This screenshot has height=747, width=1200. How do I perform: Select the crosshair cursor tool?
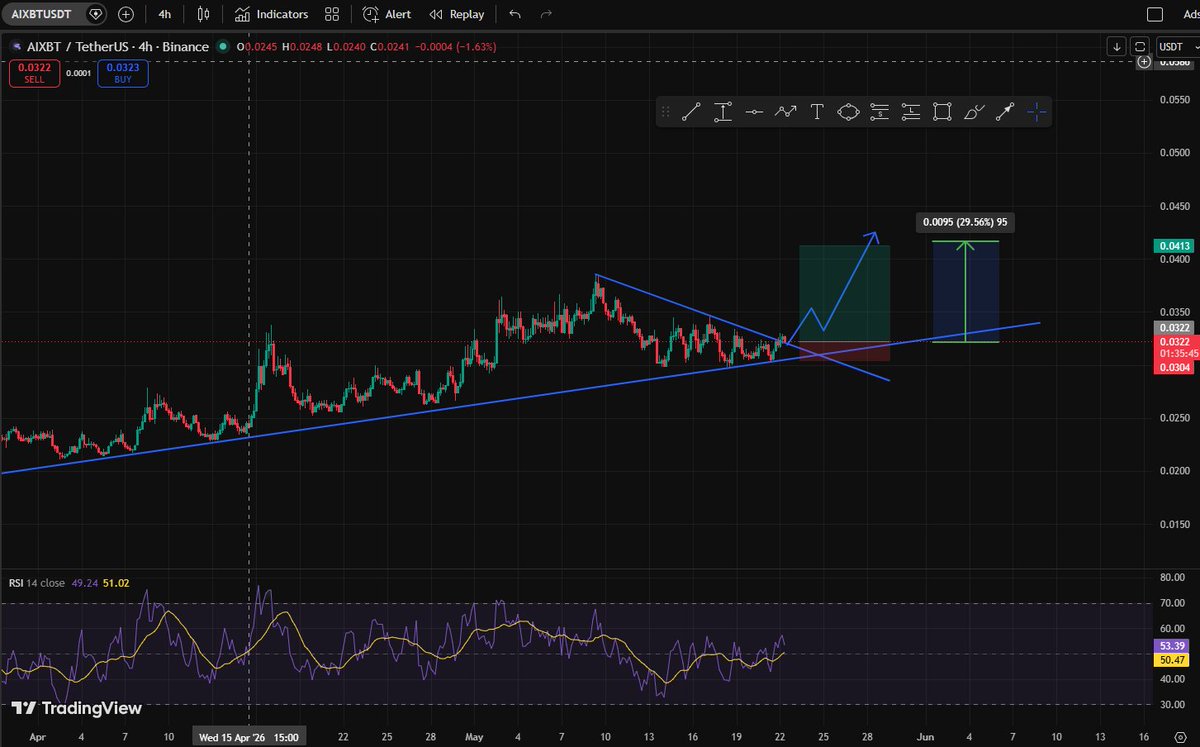[1036, 112]
